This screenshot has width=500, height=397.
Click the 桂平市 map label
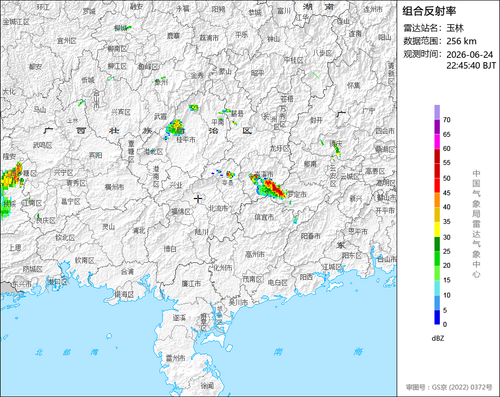pyautogui.click(x=186, y=140)
